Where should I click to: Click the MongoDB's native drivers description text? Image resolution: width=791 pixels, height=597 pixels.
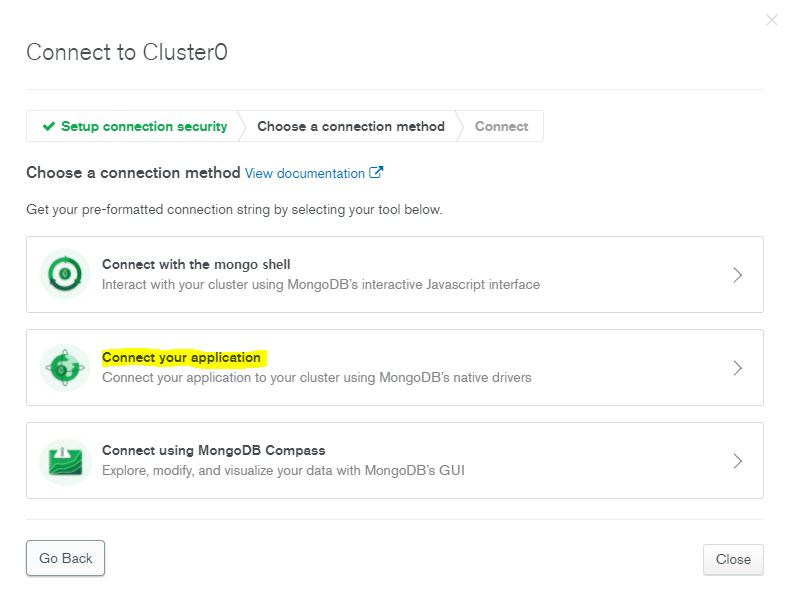coord(317,377)
